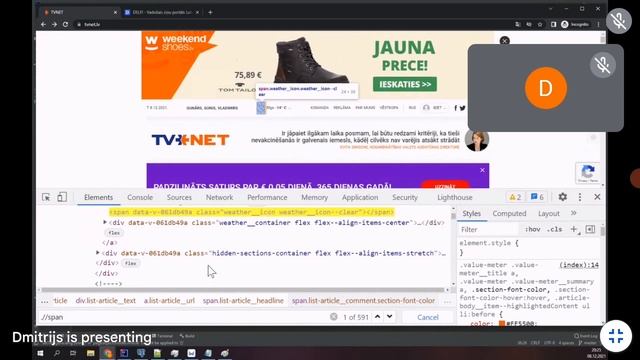Select breadcrumb a.list-article__url

[x=169, y=301]
